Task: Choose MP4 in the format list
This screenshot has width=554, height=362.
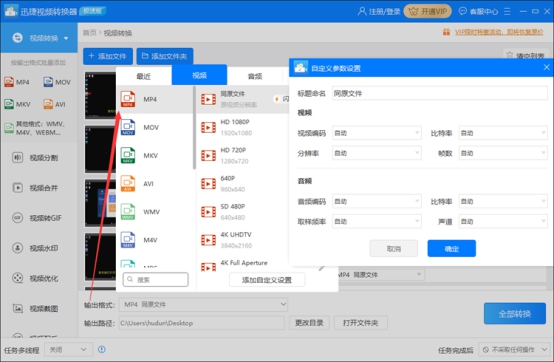Action: (155, 99)
